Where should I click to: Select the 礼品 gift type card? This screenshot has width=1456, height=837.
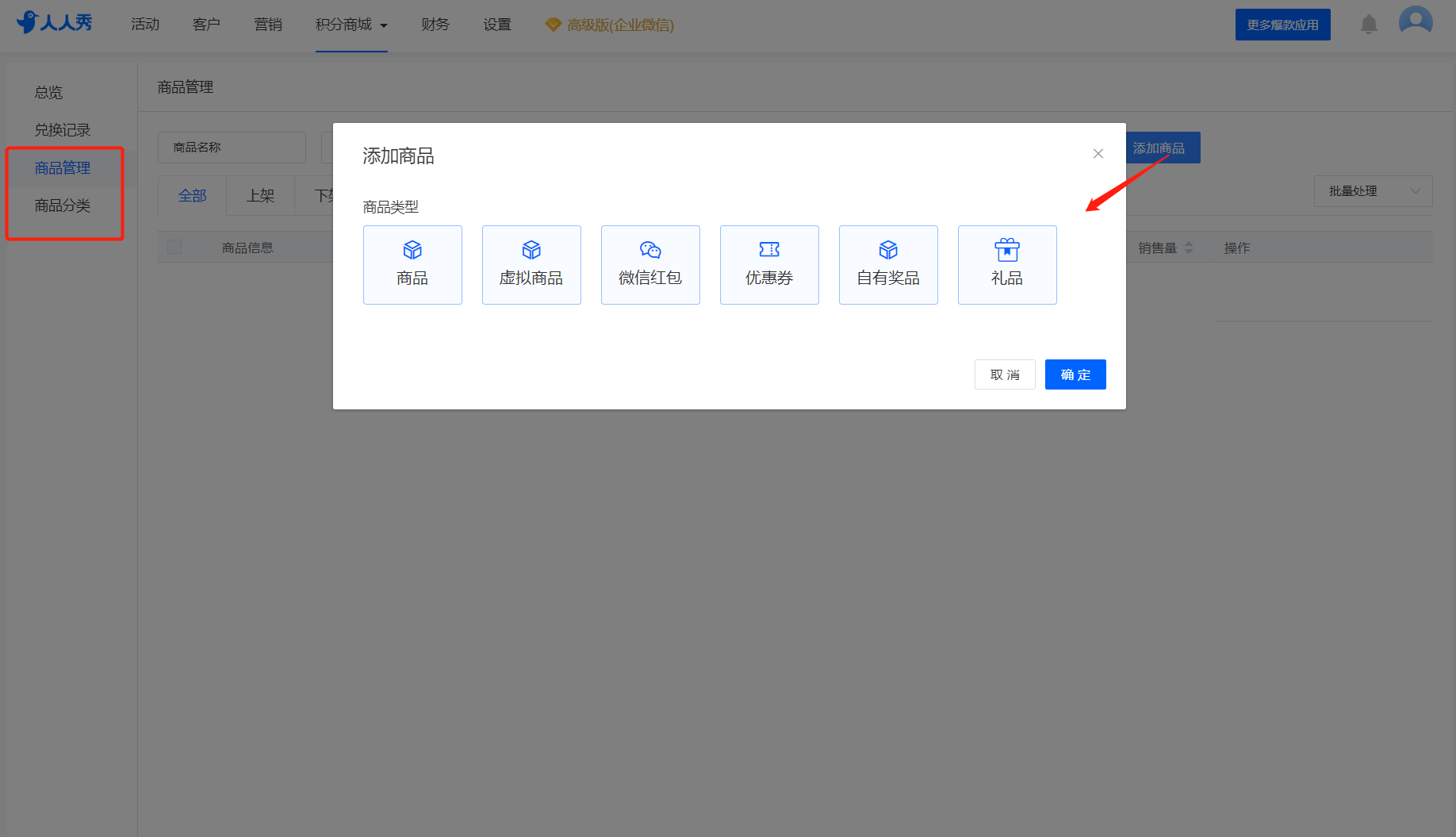tap(1007, 265)
